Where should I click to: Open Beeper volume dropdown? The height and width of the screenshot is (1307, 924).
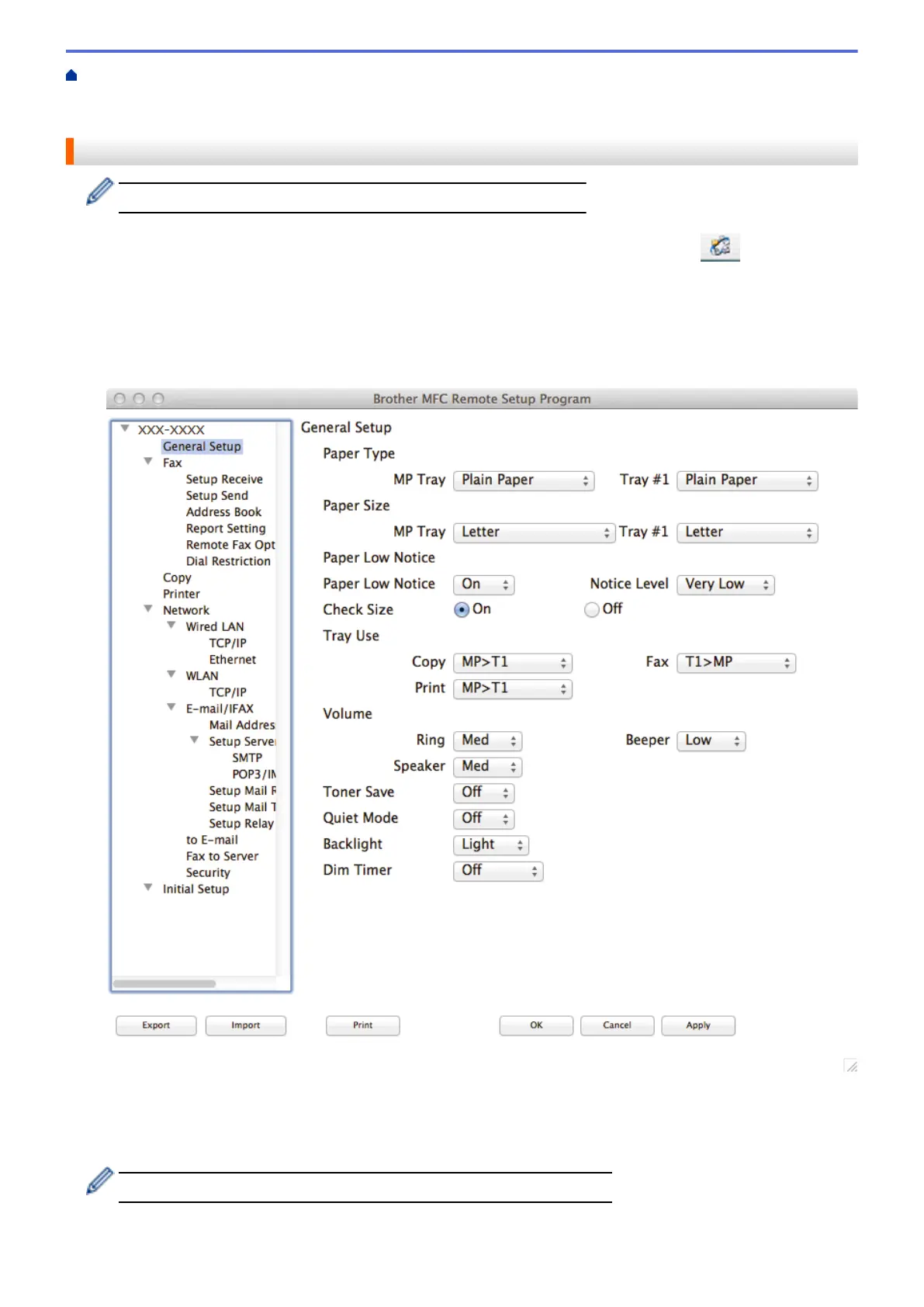point(711,741)
